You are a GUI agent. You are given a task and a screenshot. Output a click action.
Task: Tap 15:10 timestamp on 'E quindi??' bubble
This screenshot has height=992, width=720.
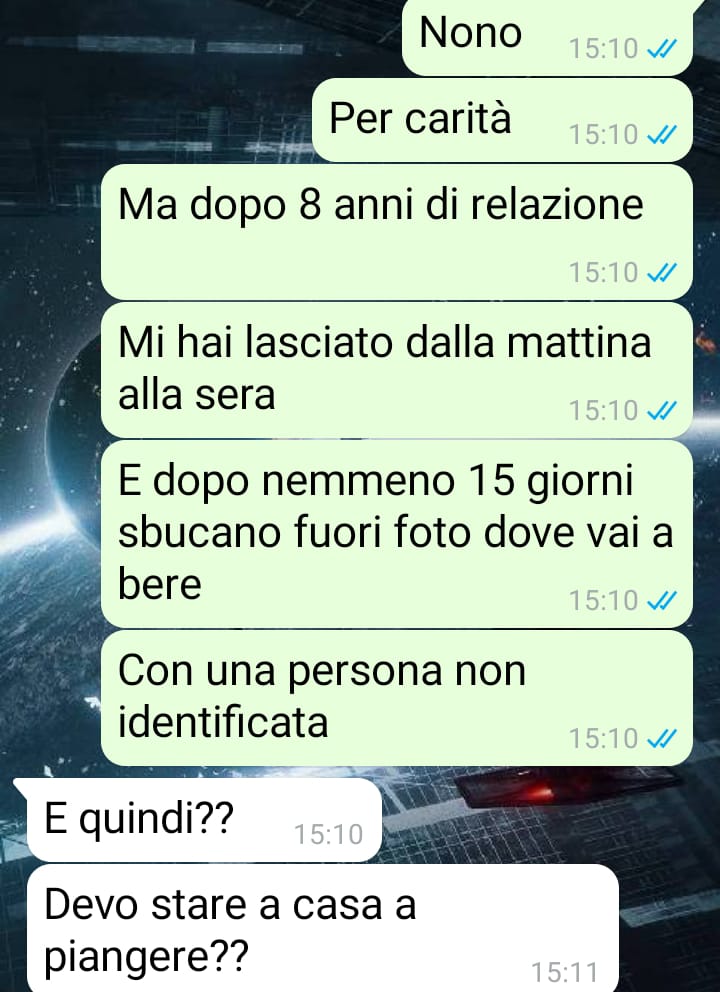(x=328, y=834)
